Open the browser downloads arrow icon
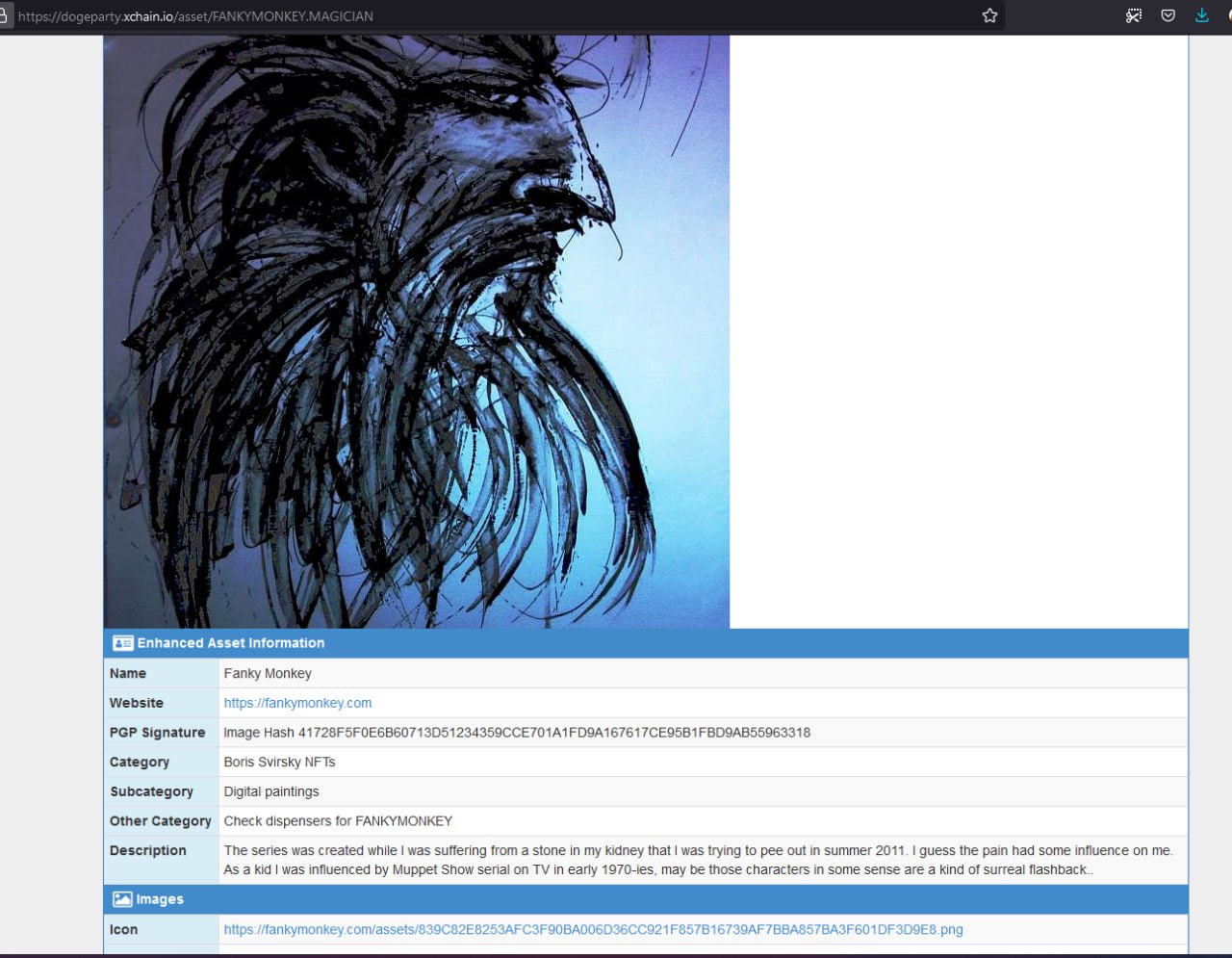 click(x=1202, y=15)
